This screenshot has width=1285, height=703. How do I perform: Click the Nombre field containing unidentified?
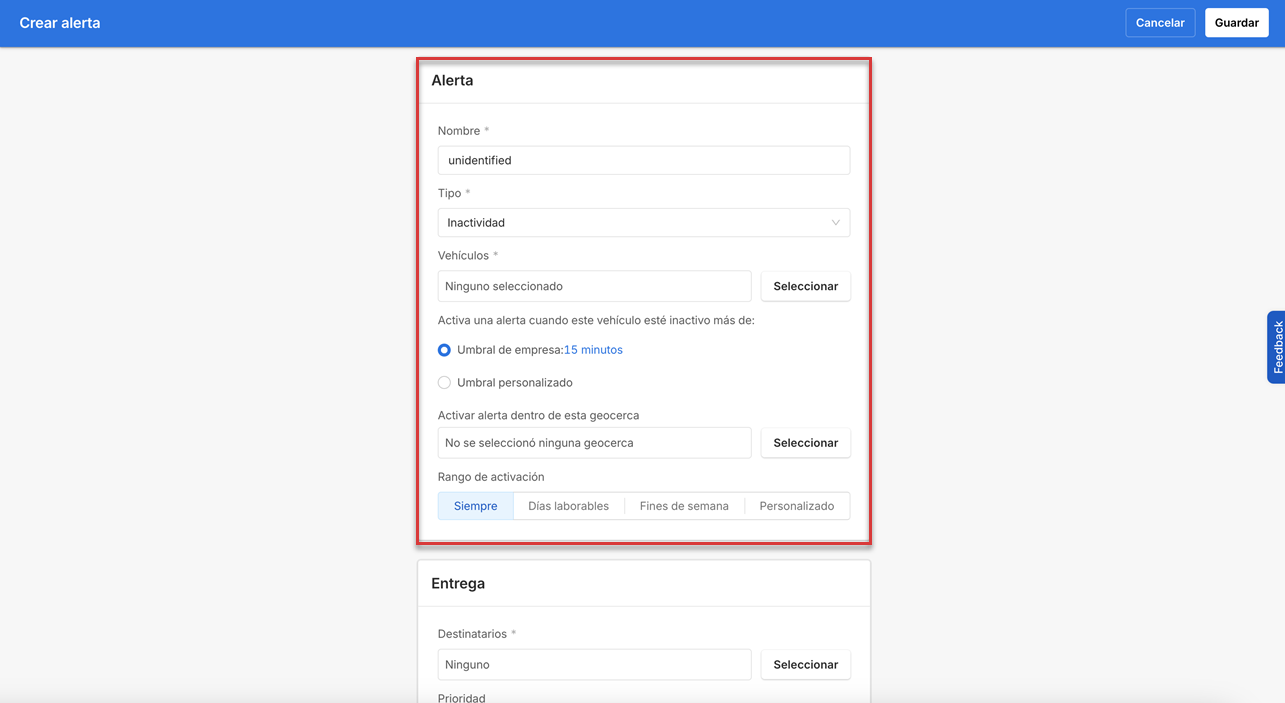(643, 160)
